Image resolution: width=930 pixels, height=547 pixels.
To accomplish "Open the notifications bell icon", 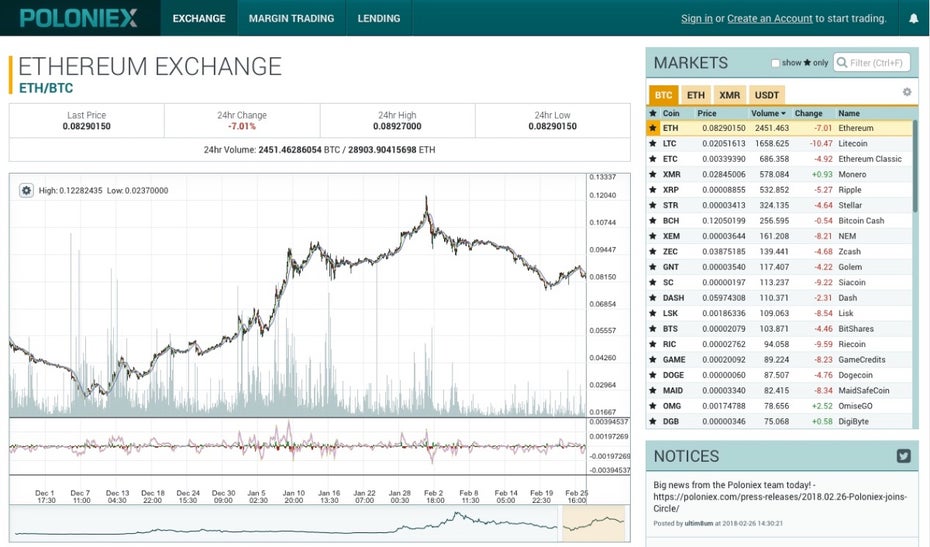I will point(913,18).
